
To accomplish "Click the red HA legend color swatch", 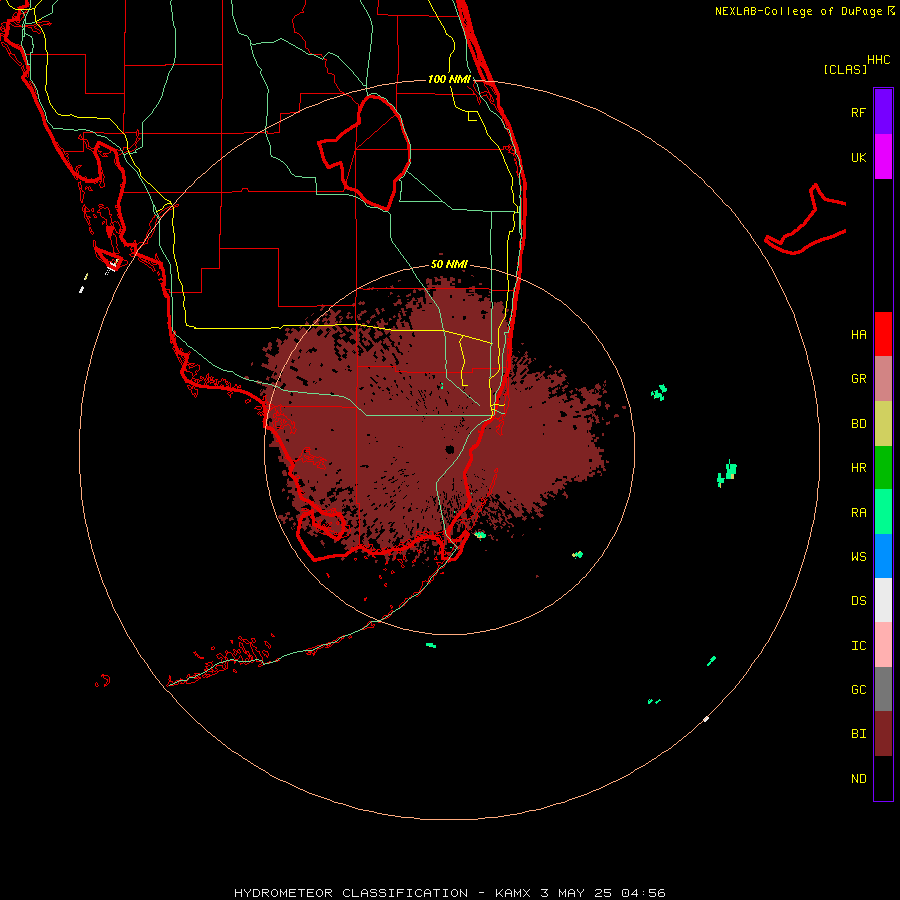I will click(x=883, y=334).
